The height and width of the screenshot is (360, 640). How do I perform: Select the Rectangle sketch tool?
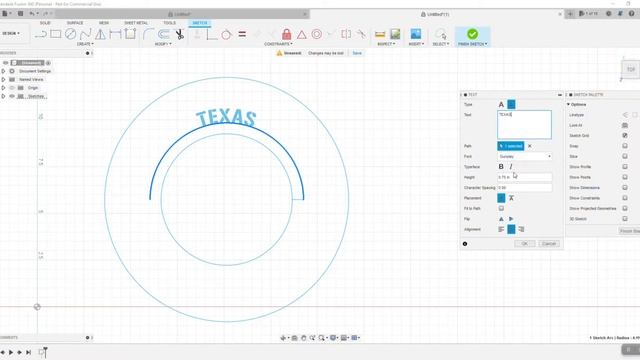click(x=56, y=34)
